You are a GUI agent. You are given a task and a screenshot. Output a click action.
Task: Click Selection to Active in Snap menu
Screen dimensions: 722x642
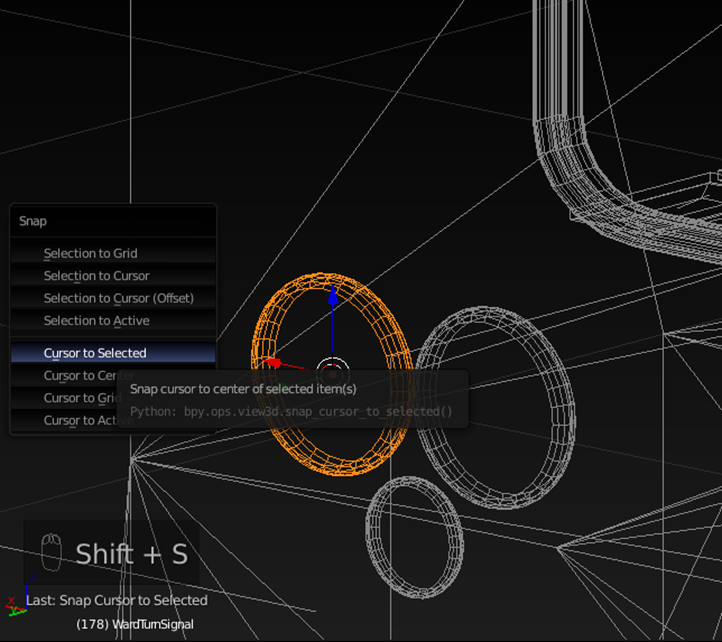tap(96, 321)
